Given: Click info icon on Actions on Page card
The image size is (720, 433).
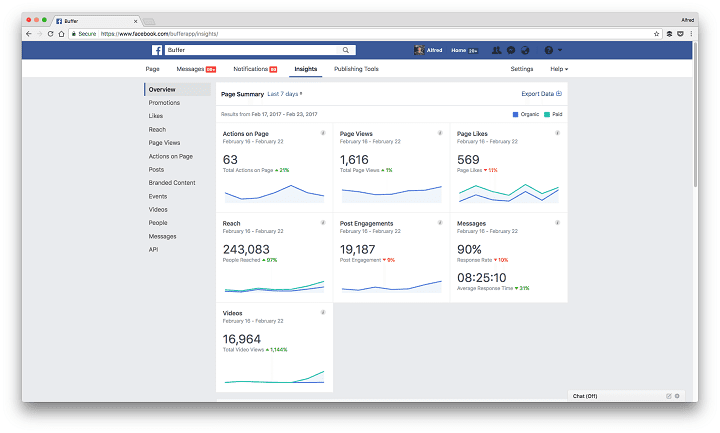Looking at the screenshot, I should pyautogui.click(x=323, y=133).
